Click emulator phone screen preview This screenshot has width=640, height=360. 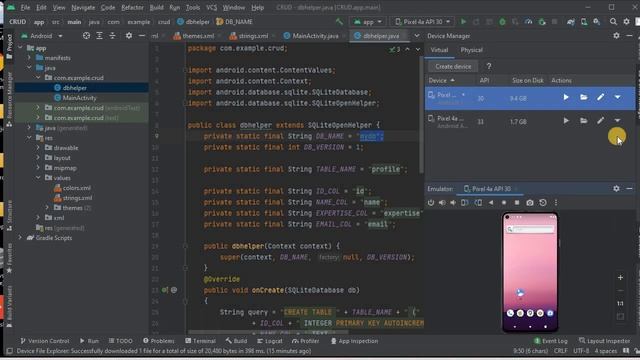(530, 272)
